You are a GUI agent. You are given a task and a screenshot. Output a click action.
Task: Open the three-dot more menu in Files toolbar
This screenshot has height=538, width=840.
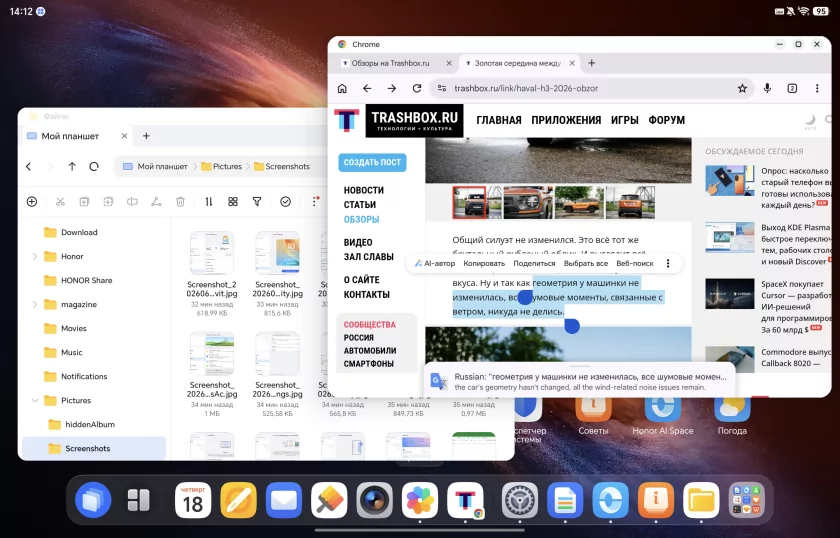click(315, 201)
